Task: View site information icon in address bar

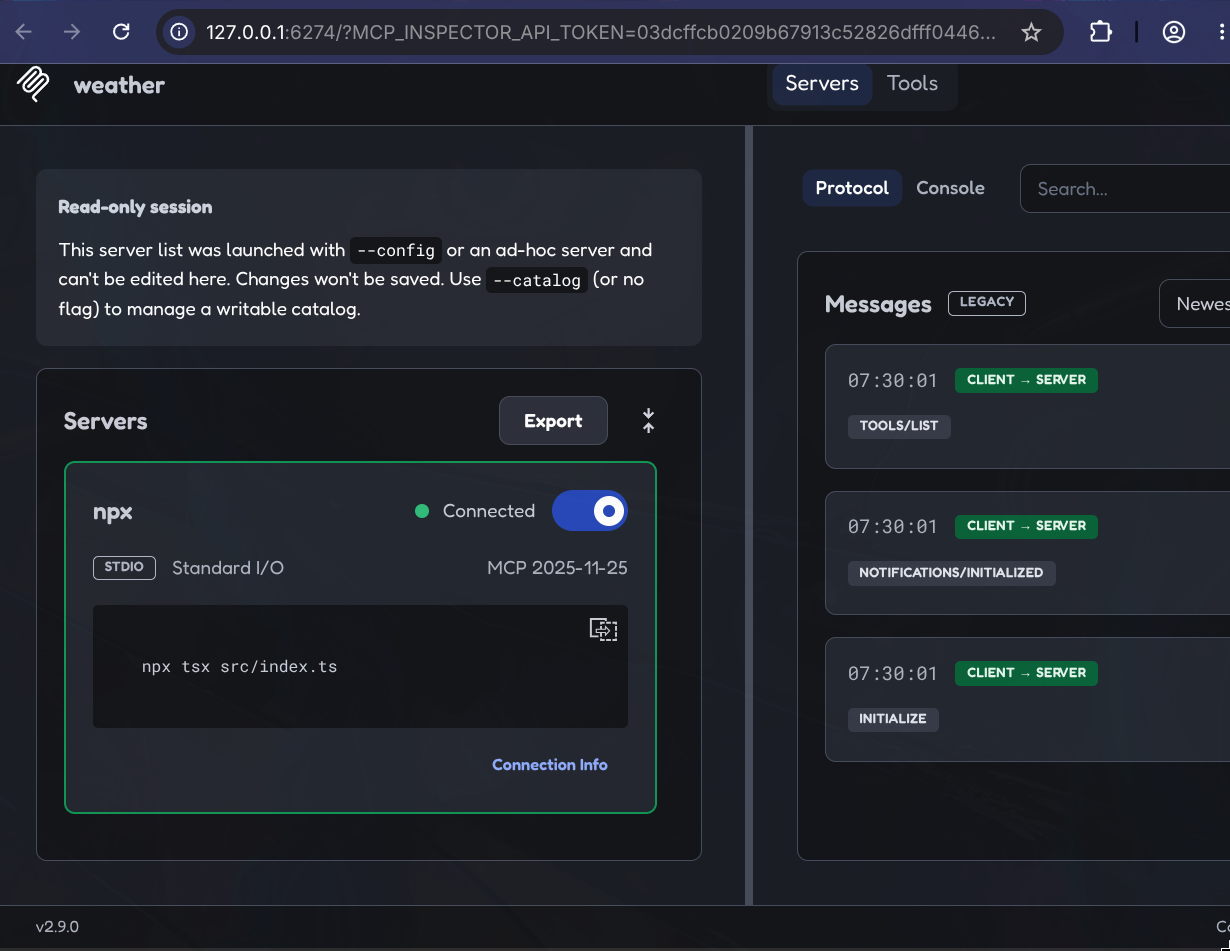Action: pyautogui.click(x=179, y=32)
